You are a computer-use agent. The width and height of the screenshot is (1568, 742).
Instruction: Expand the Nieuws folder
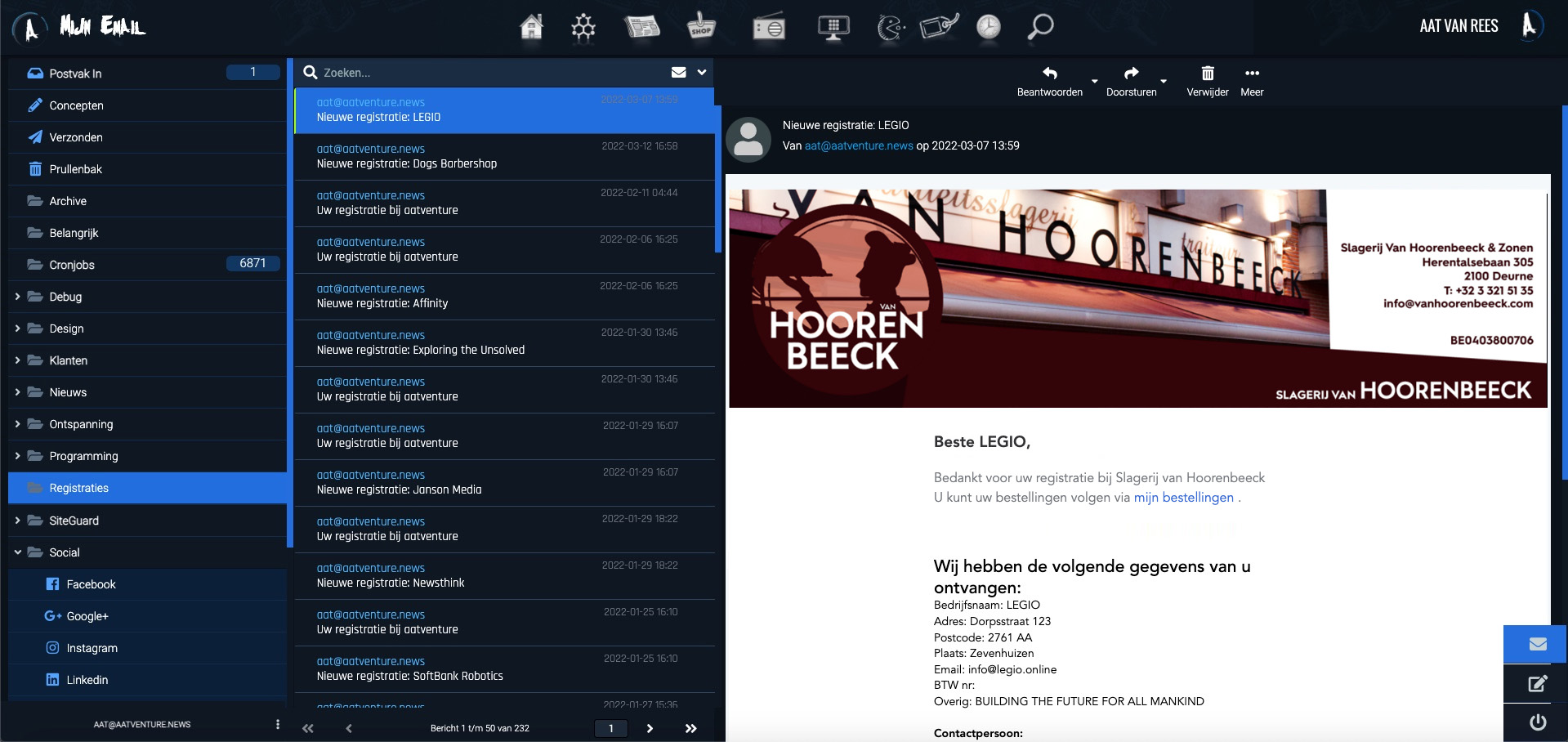tap(17, 392)
